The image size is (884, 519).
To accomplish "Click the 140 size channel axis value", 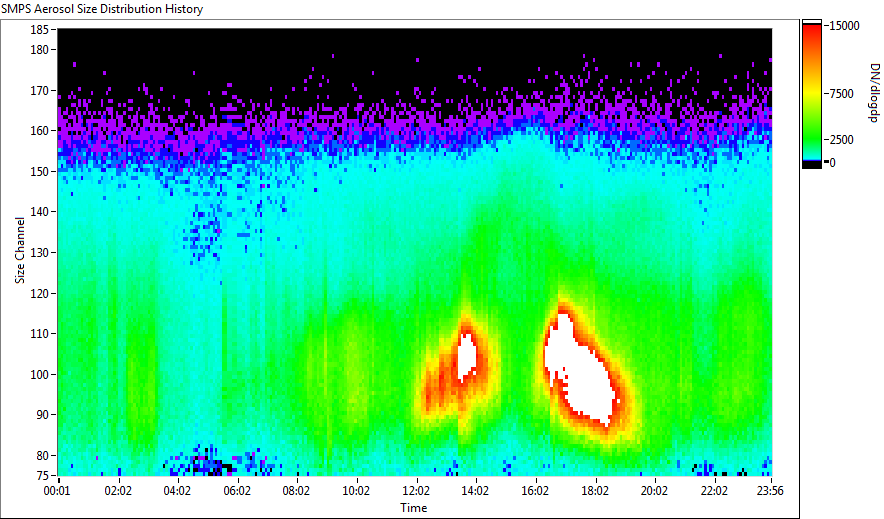I will (40, 212).
